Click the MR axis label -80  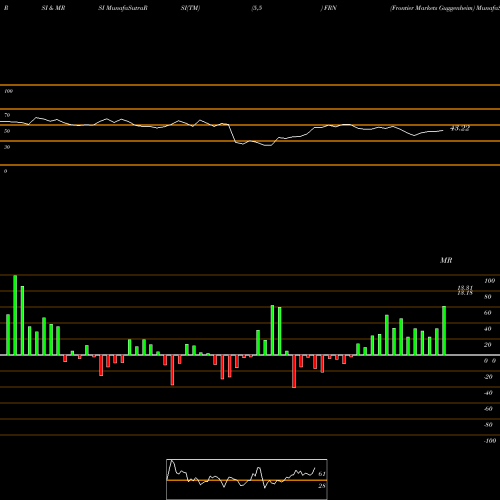tap(488, 425)
